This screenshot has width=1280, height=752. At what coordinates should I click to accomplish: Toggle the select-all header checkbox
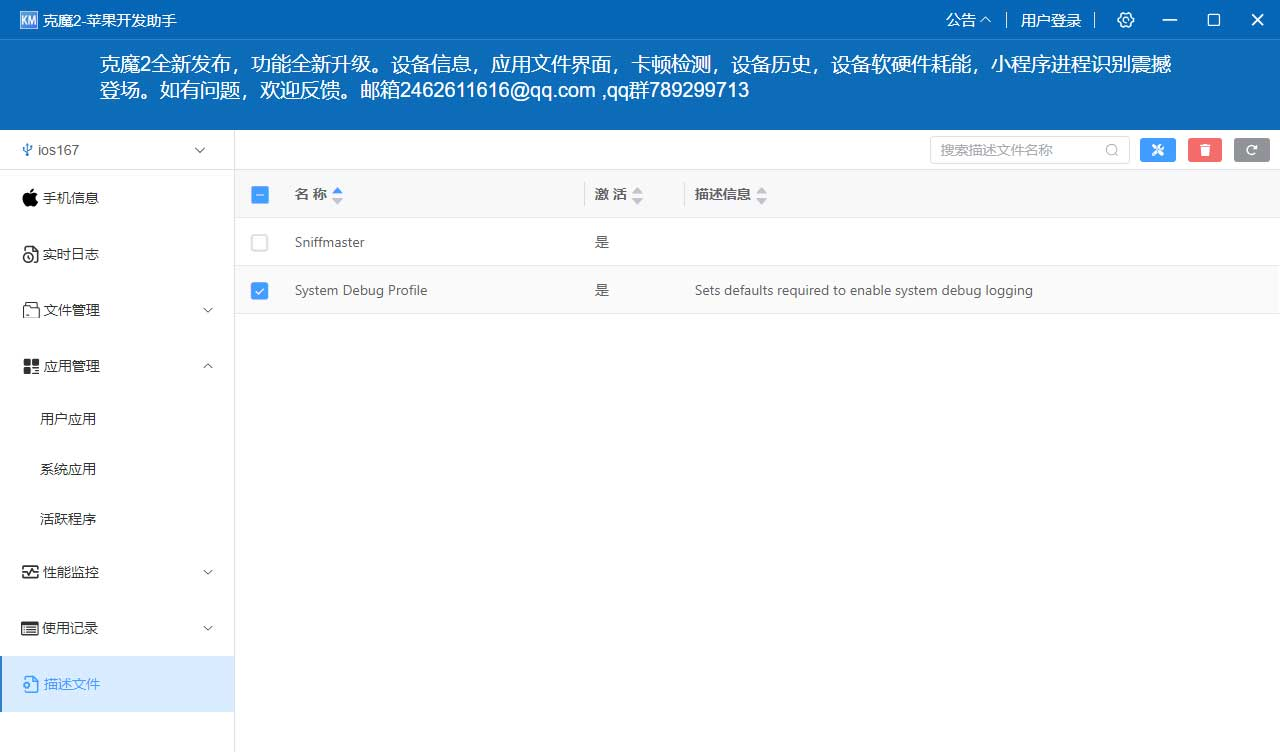pos(260,195)
